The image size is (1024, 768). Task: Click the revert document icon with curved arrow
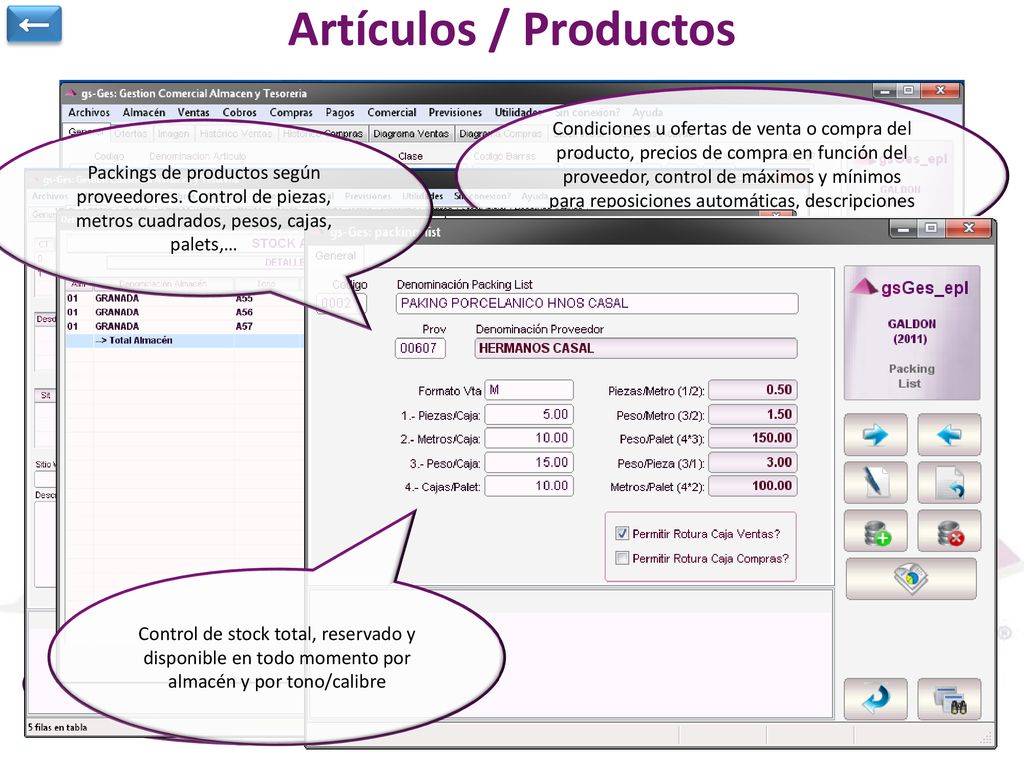pos(949,482)
